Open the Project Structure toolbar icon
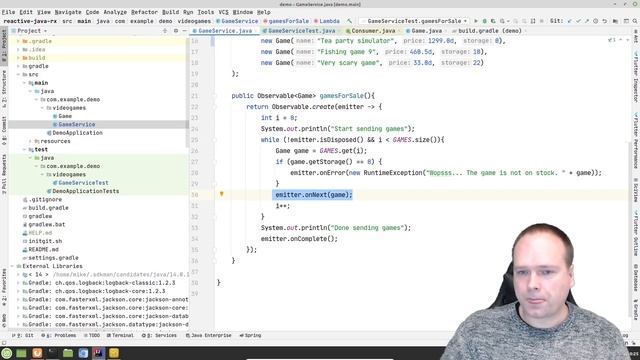The width and height of the screenshot is (640, 360). click(615, 21)
